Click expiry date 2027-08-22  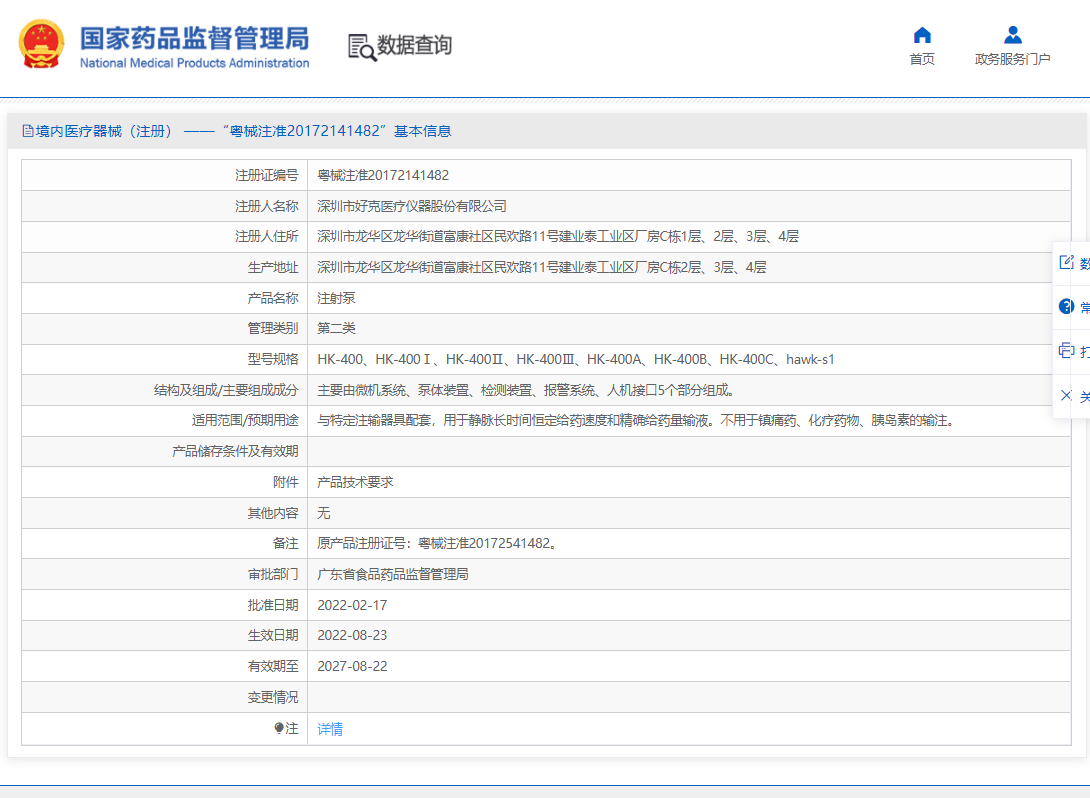coord(352,666)
